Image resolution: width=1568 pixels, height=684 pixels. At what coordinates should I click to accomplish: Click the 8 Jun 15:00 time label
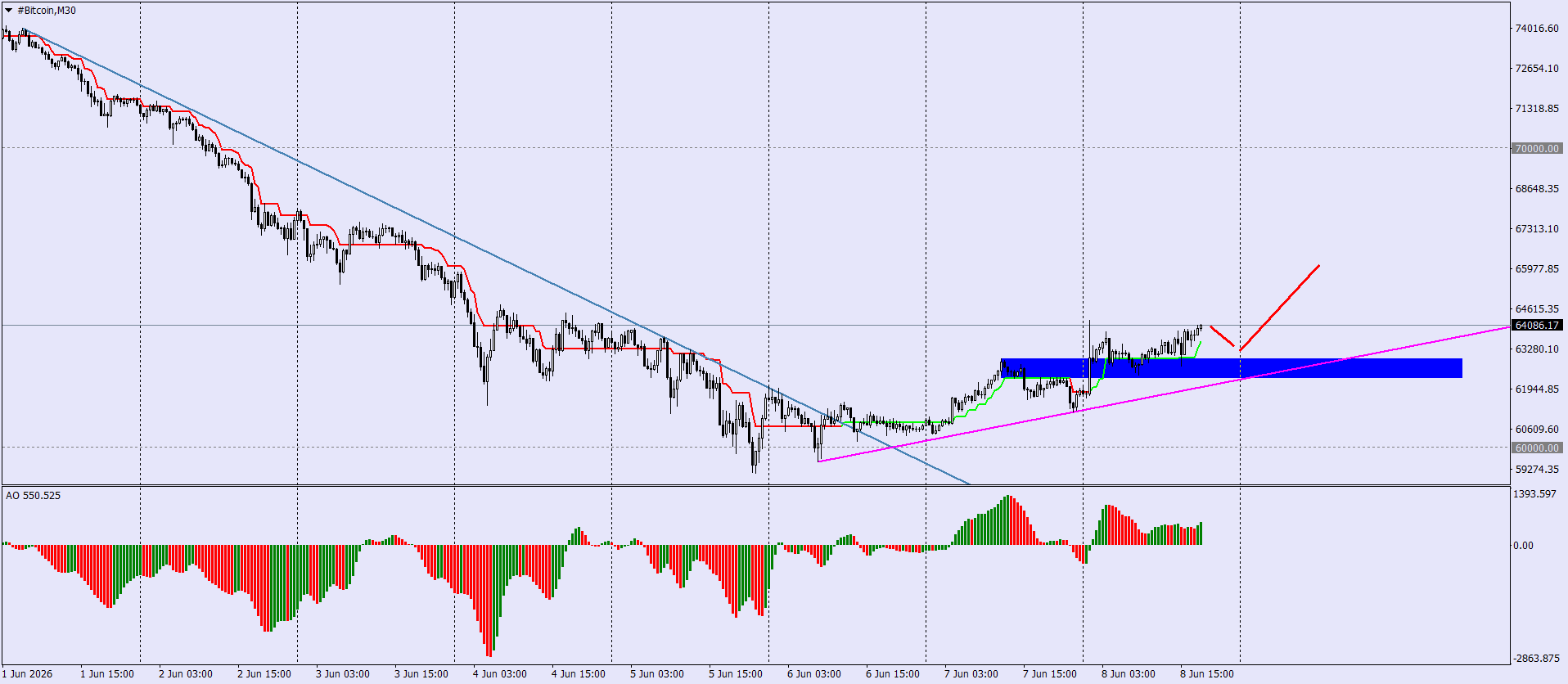coord(1207,674)
